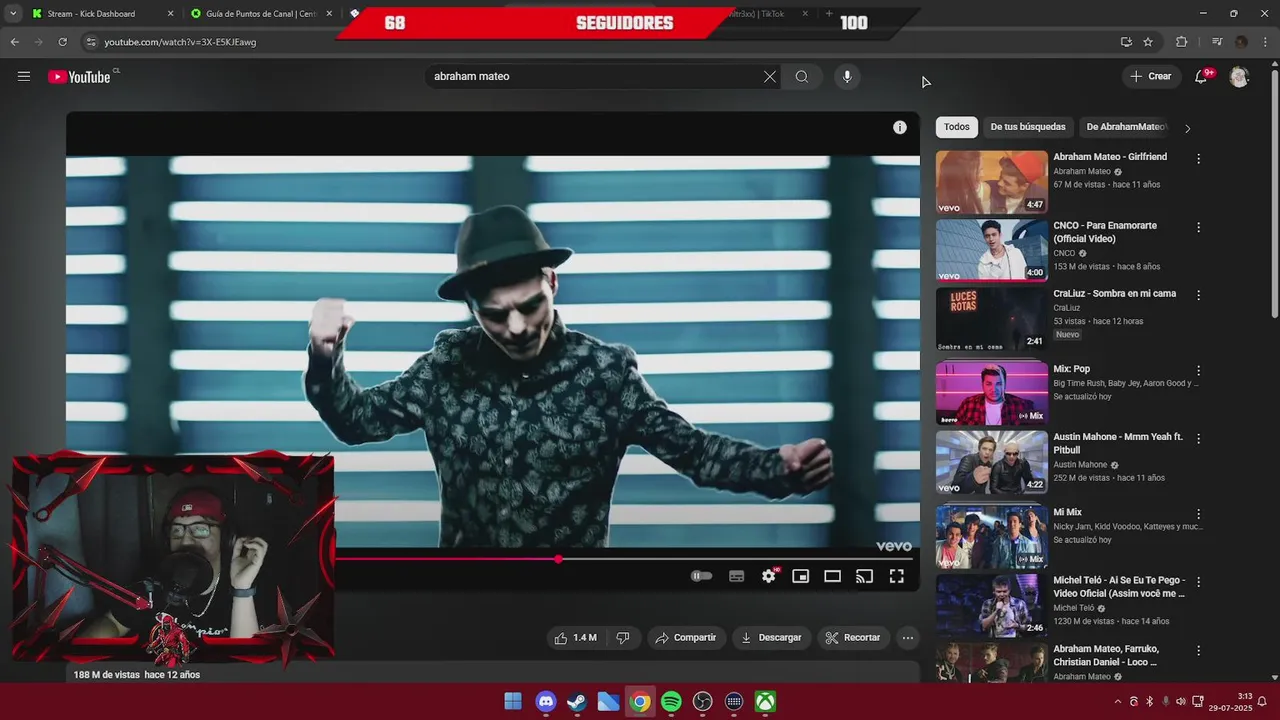Open the options menu for CNCO - Para Enamorarte
The height and width of the screenshot is (720, 1280).
1198,227
